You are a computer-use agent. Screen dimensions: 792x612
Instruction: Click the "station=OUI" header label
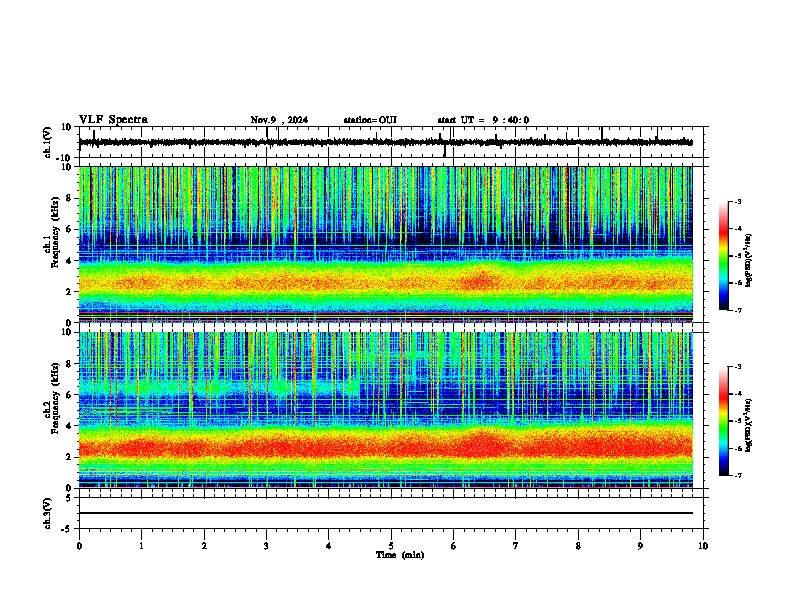pyautogui.click(x=370, y=120)
